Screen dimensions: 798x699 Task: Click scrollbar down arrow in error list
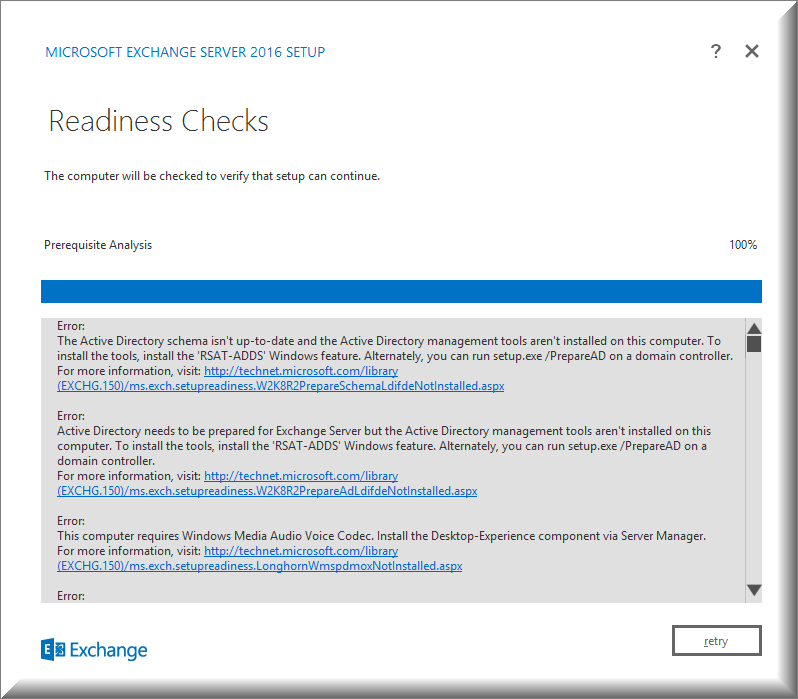[x=754, y=590]
